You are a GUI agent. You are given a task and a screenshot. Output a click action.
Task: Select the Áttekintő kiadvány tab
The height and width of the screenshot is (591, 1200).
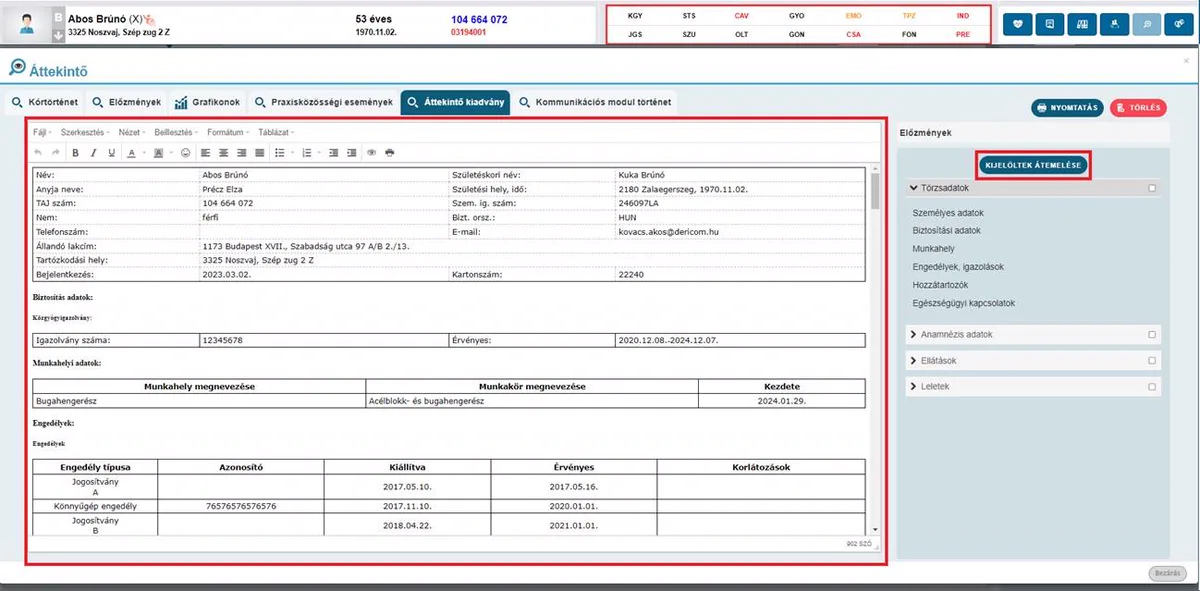[x=455, y=102]
